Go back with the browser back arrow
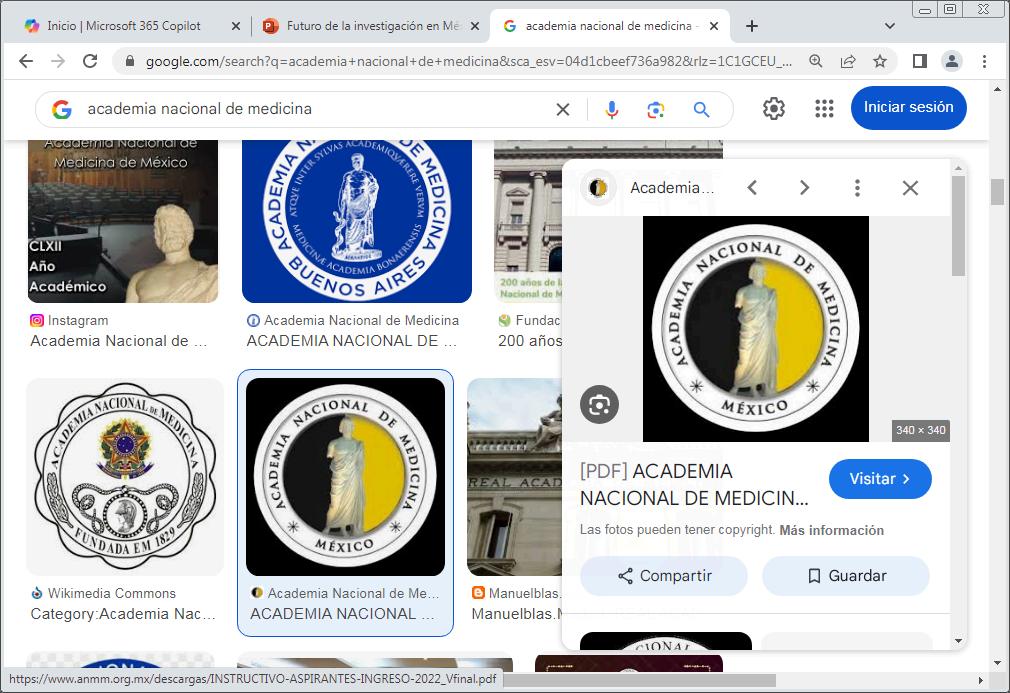 pyautogui.click(x=26, y=61)
